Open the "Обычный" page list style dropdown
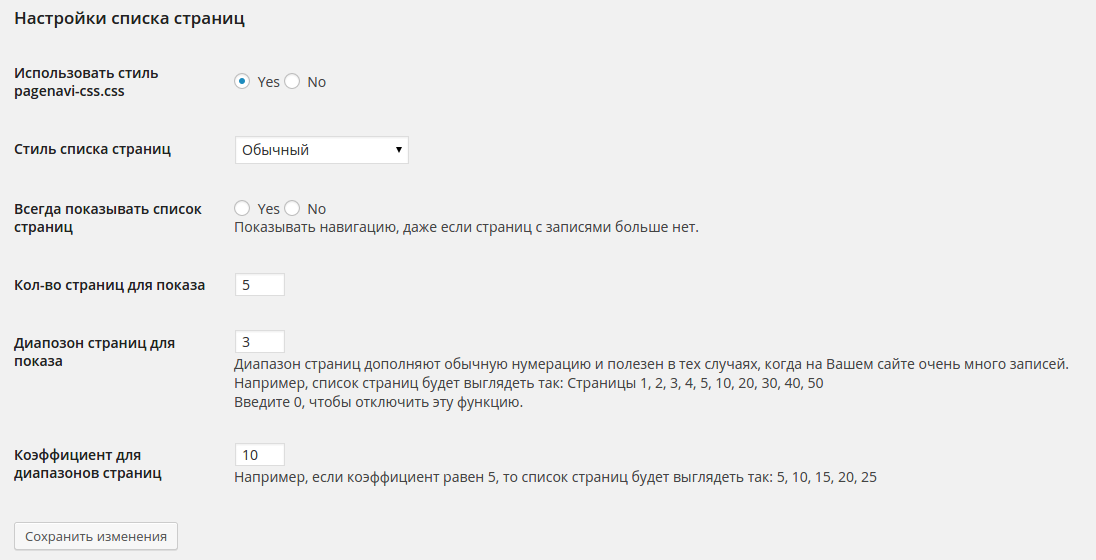This screenshot has width=1096, height=560. click(x=321, y=150)
